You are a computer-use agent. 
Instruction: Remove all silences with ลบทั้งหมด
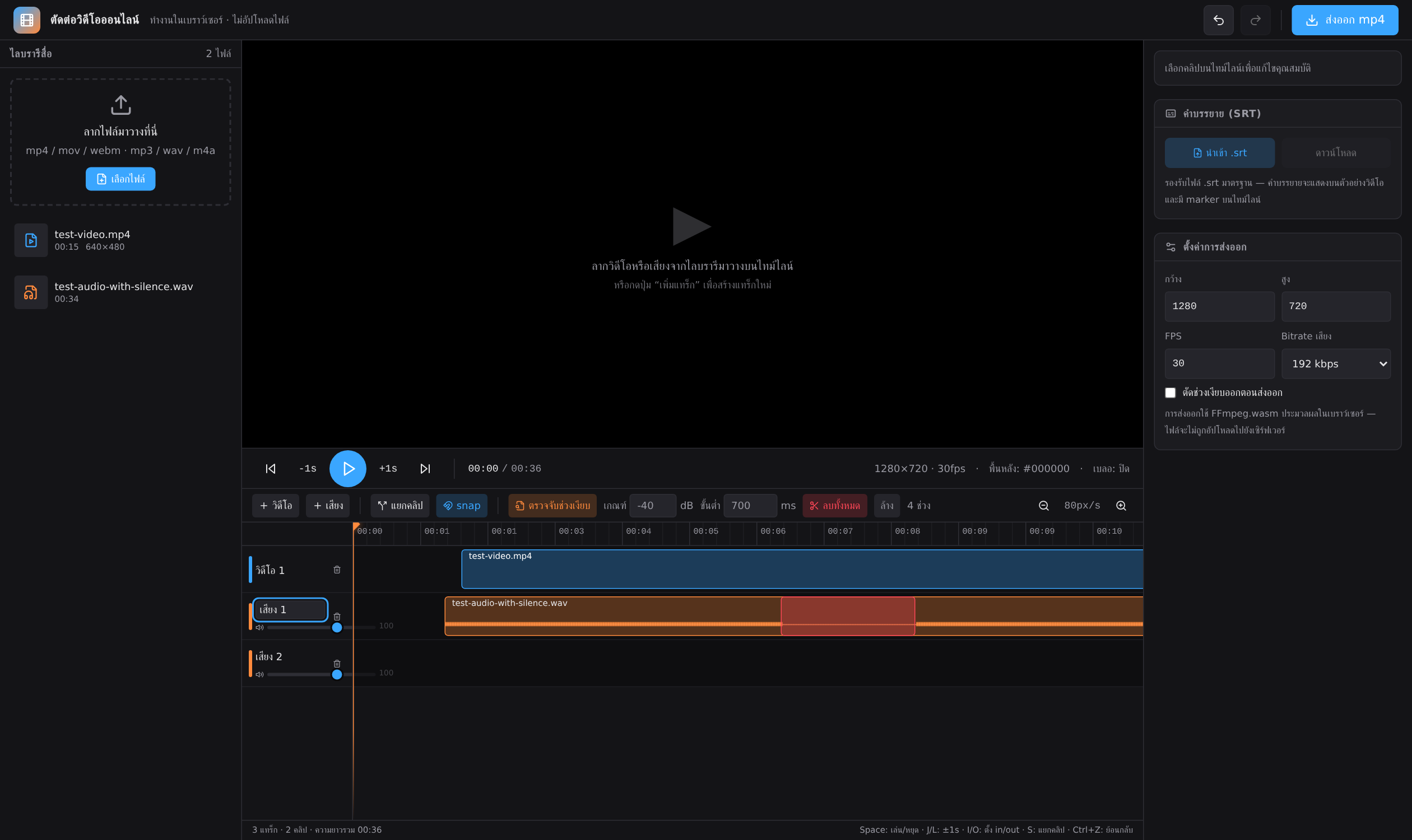click(835, 506)
